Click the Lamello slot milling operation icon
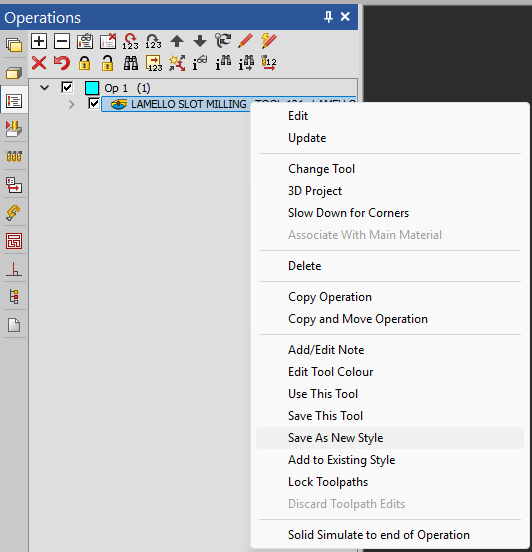The height and width of the screenshot is (552, 532). pyautogui.click(x=119, y=104)
